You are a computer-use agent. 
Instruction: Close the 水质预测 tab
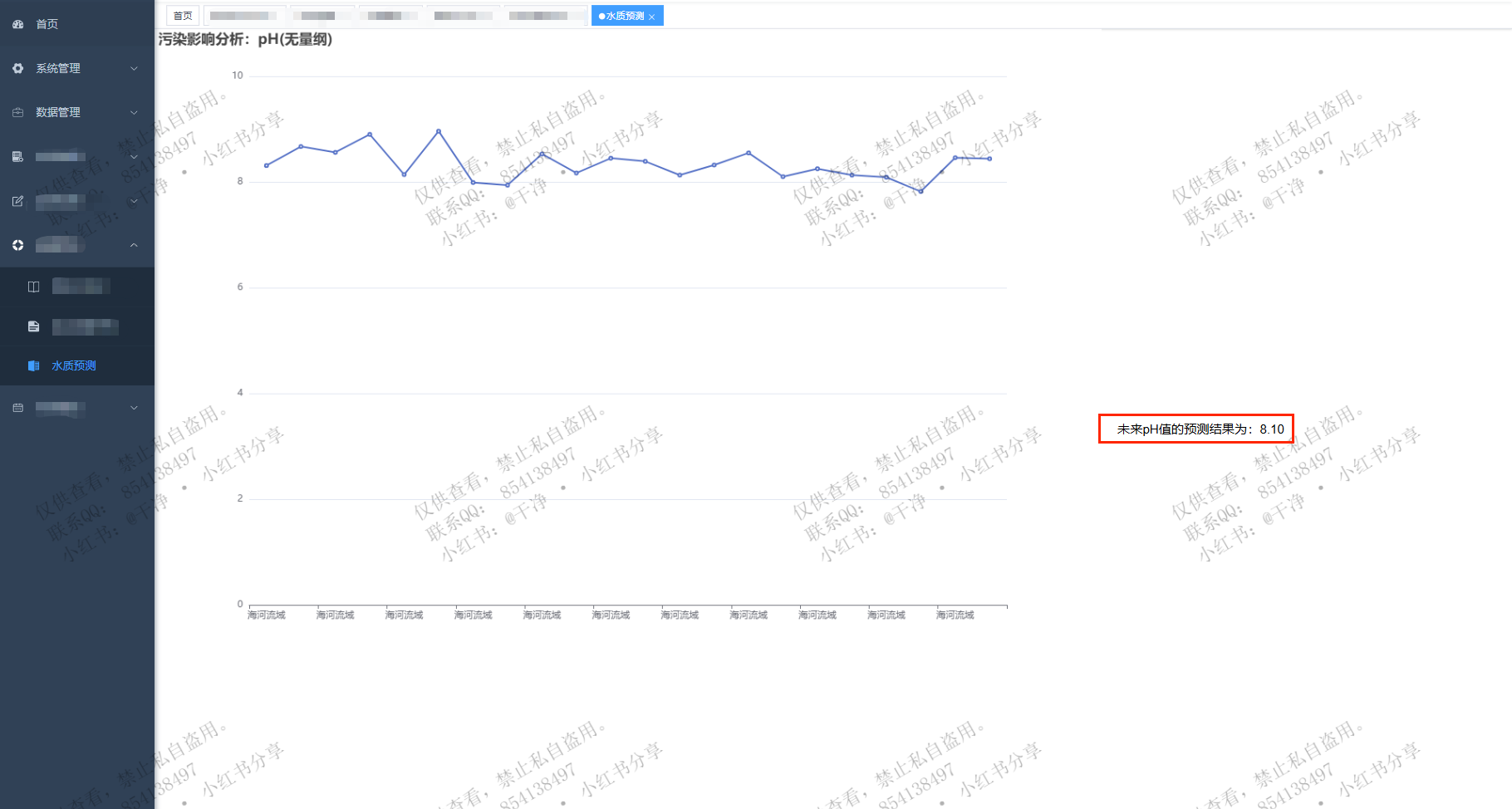[x=652, y=17]
